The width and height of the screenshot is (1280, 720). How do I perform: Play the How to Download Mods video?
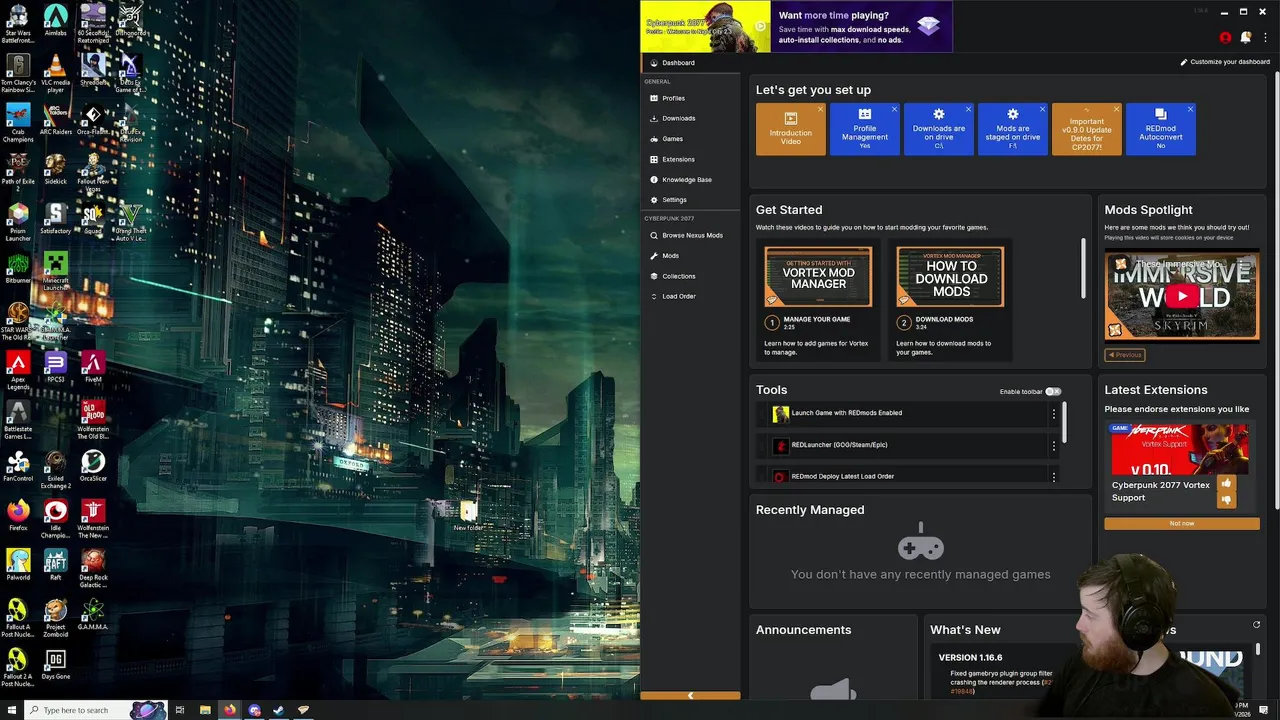pos(950,277)
